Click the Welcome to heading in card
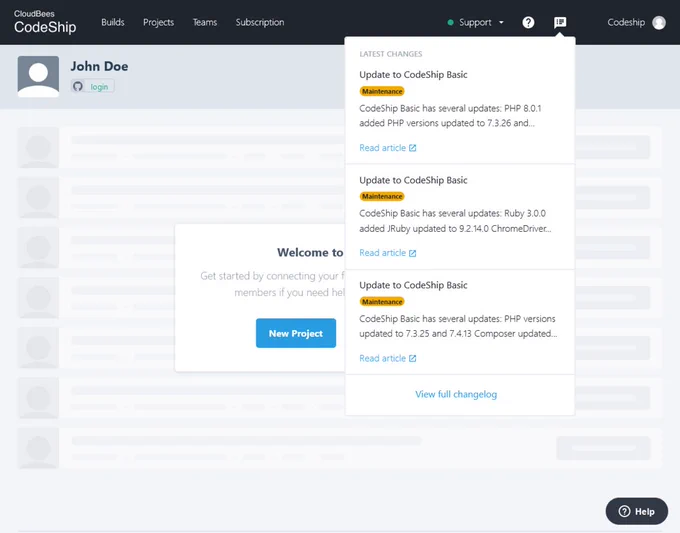The image size is (680, 533). coord(310,252)
